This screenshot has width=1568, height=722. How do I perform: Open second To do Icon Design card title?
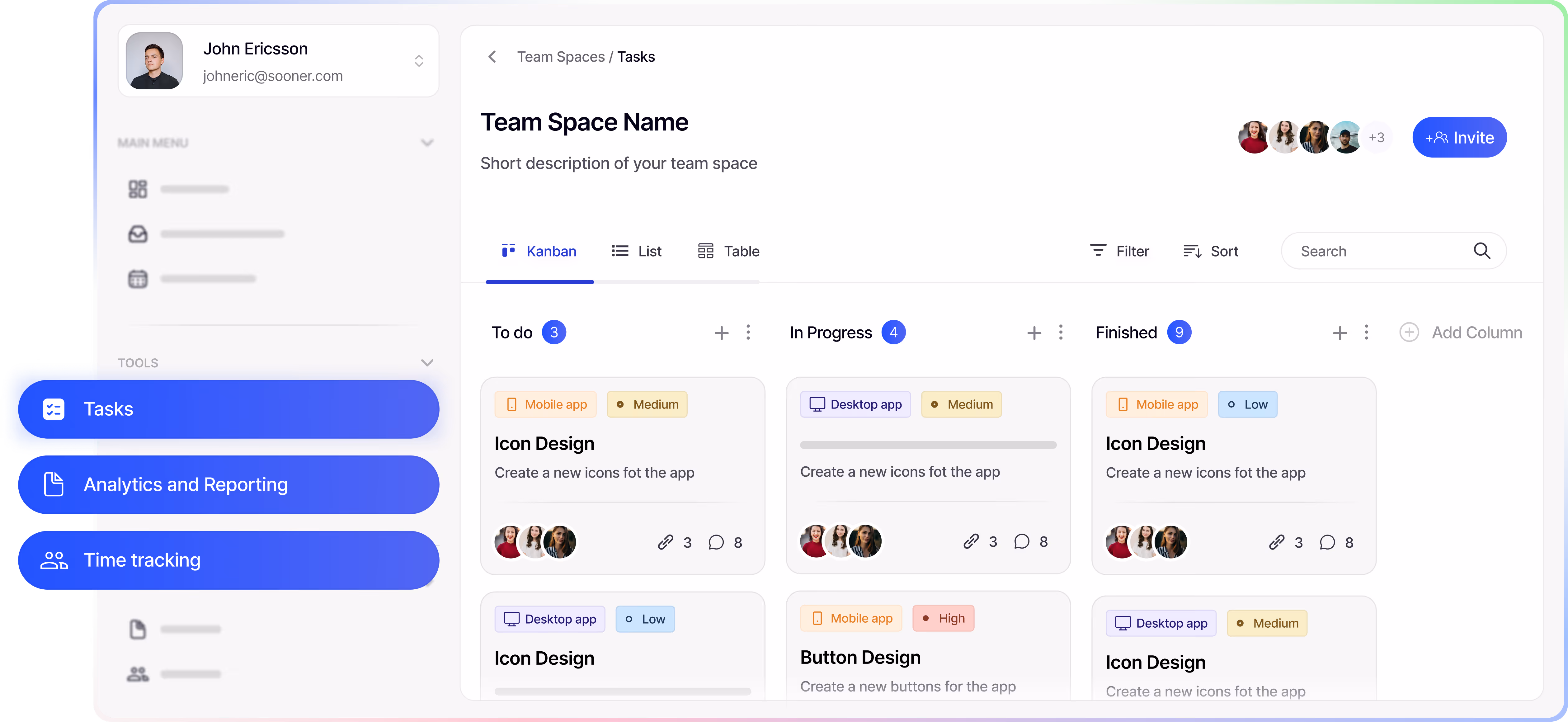tap(544, 658)
